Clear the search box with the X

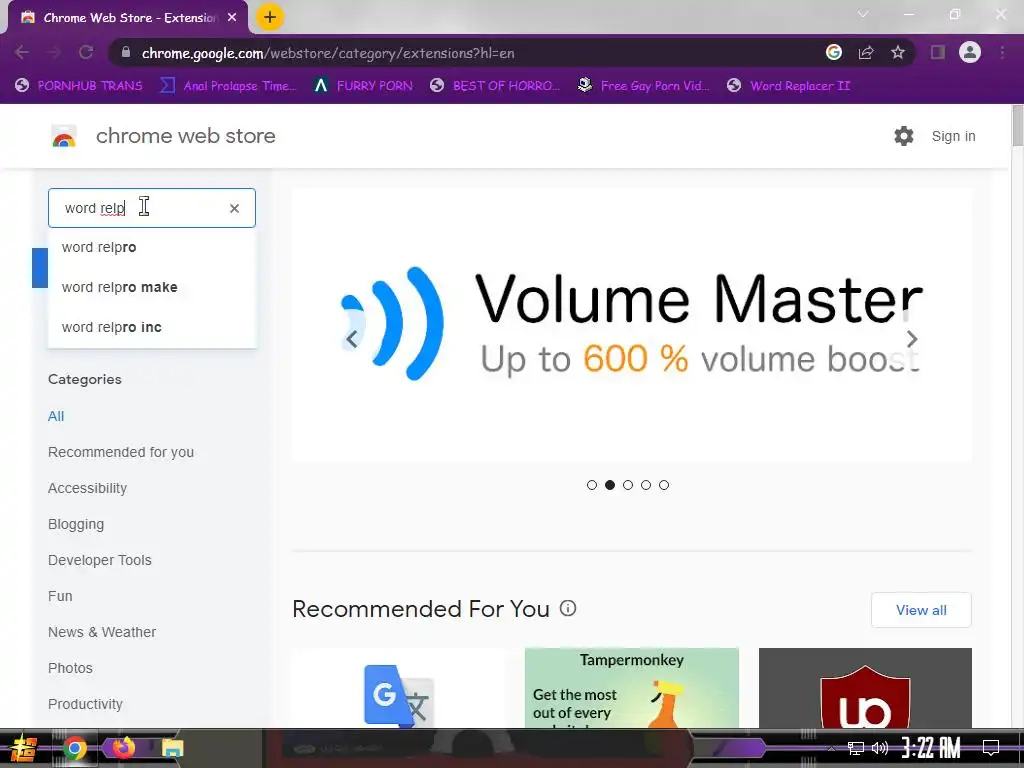(x=234, y=208)
